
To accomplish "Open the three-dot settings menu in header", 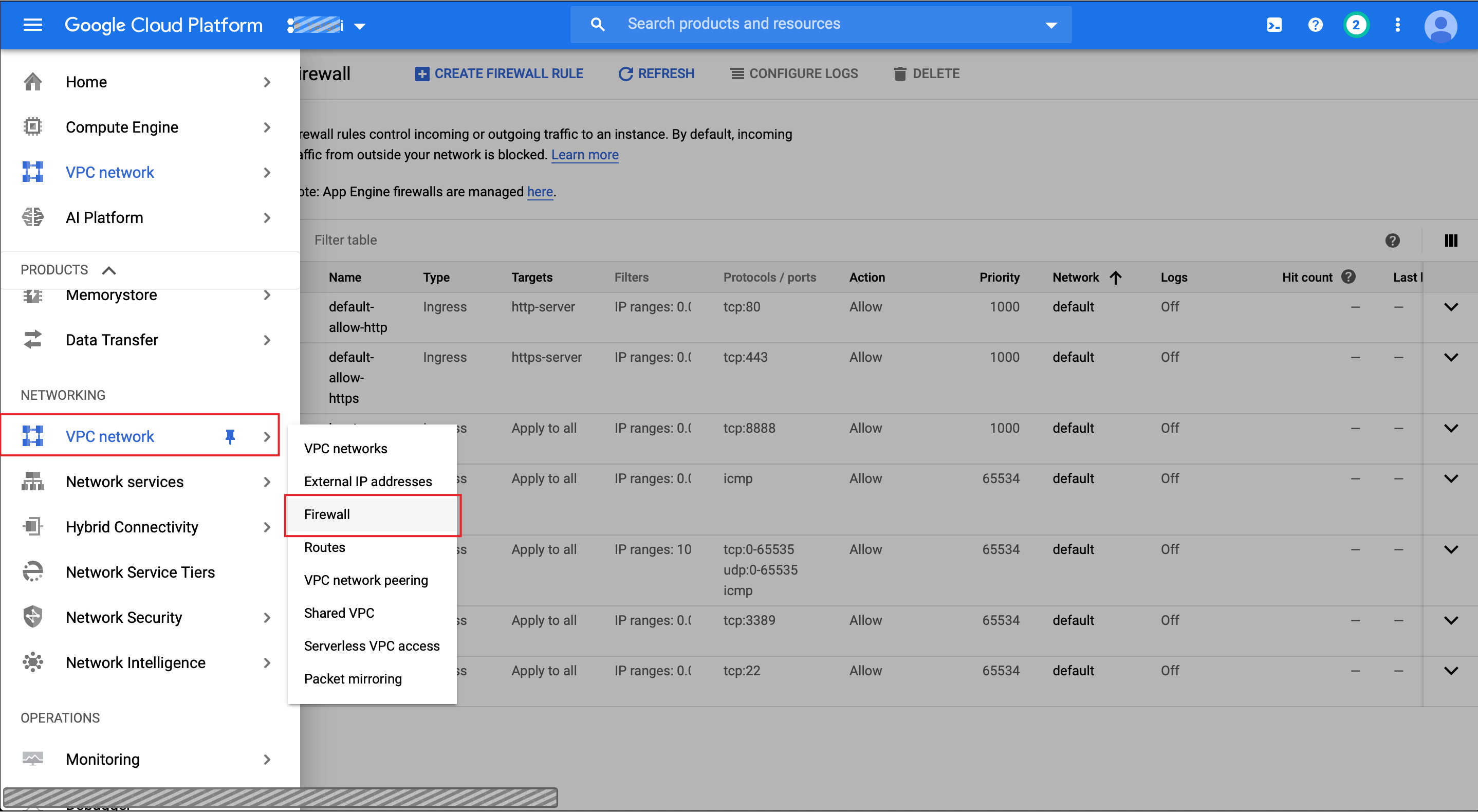I will pyautogui.click(x=1397, y=25).
